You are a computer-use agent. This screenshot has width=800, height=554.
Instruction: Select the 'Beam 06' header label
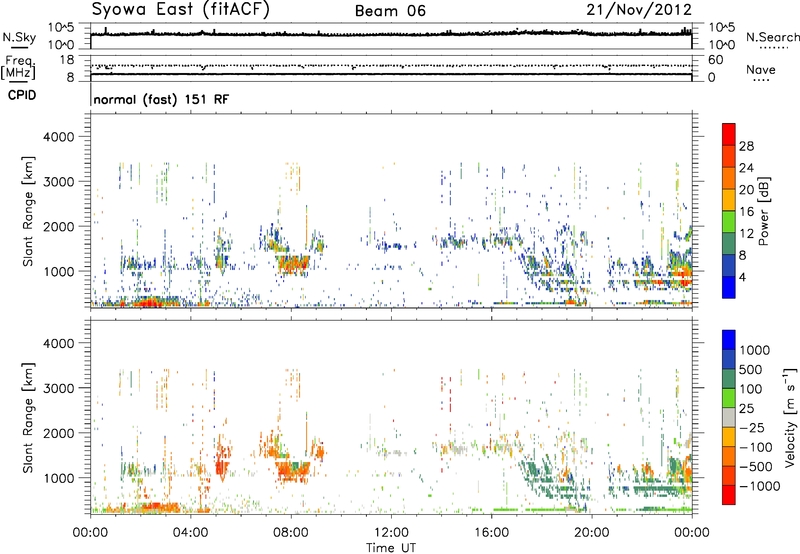[x=390, y=11]
